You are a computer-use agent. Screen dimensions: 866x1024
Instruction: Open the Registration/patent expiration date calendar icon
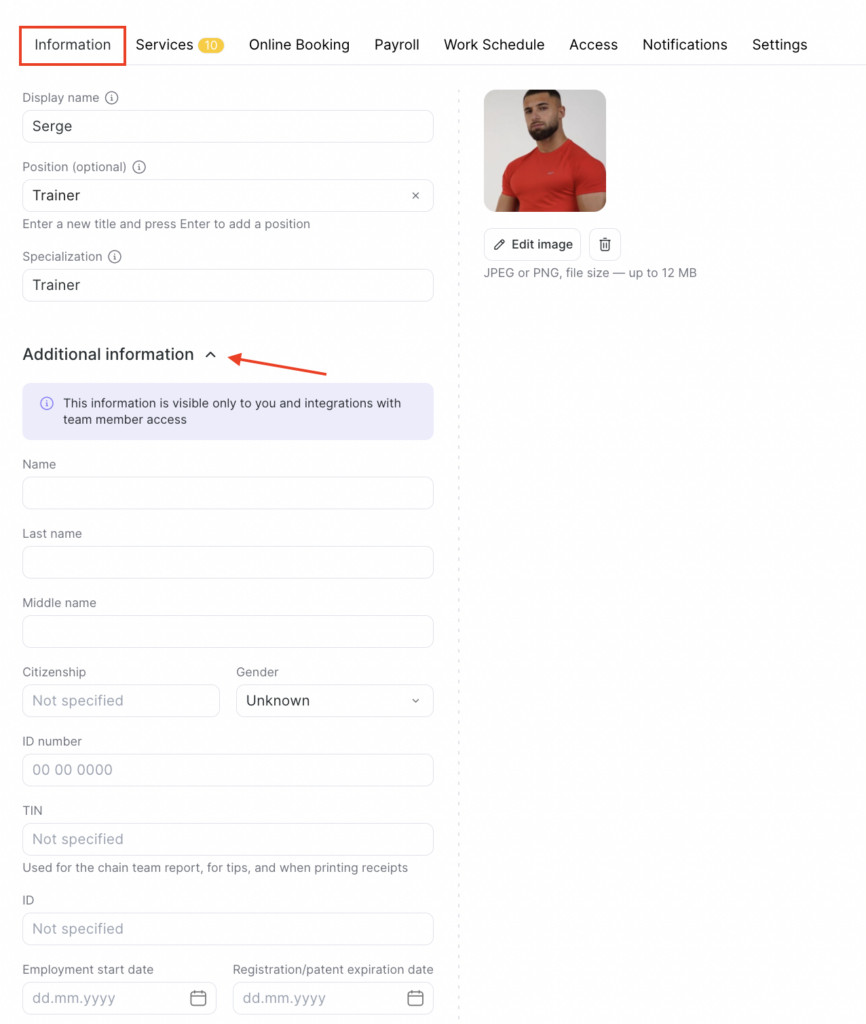415,998
